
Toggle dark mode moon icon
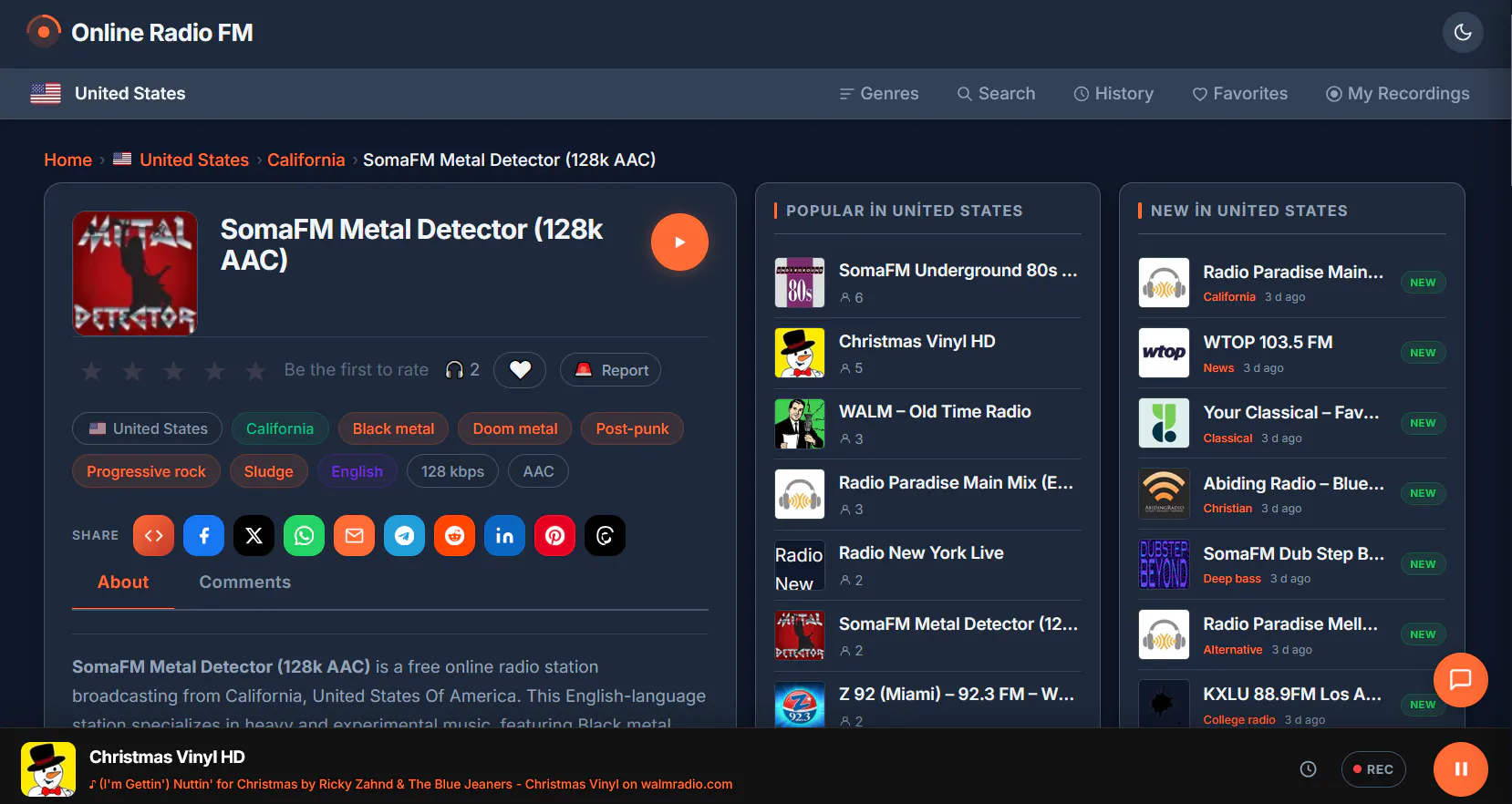[1463, 33]
